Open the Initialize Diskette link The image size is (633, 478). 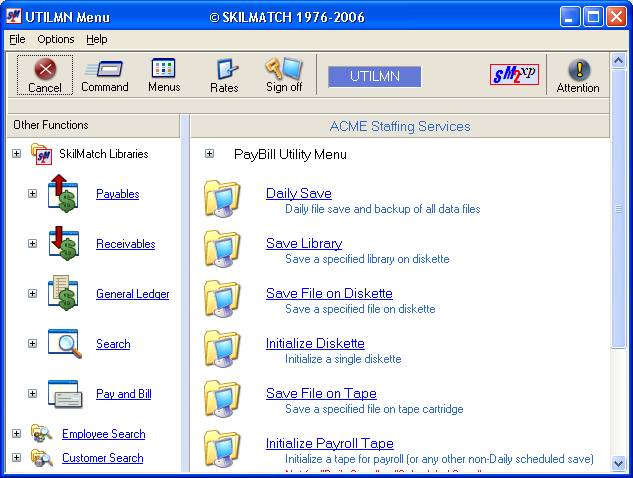(315, 344)
